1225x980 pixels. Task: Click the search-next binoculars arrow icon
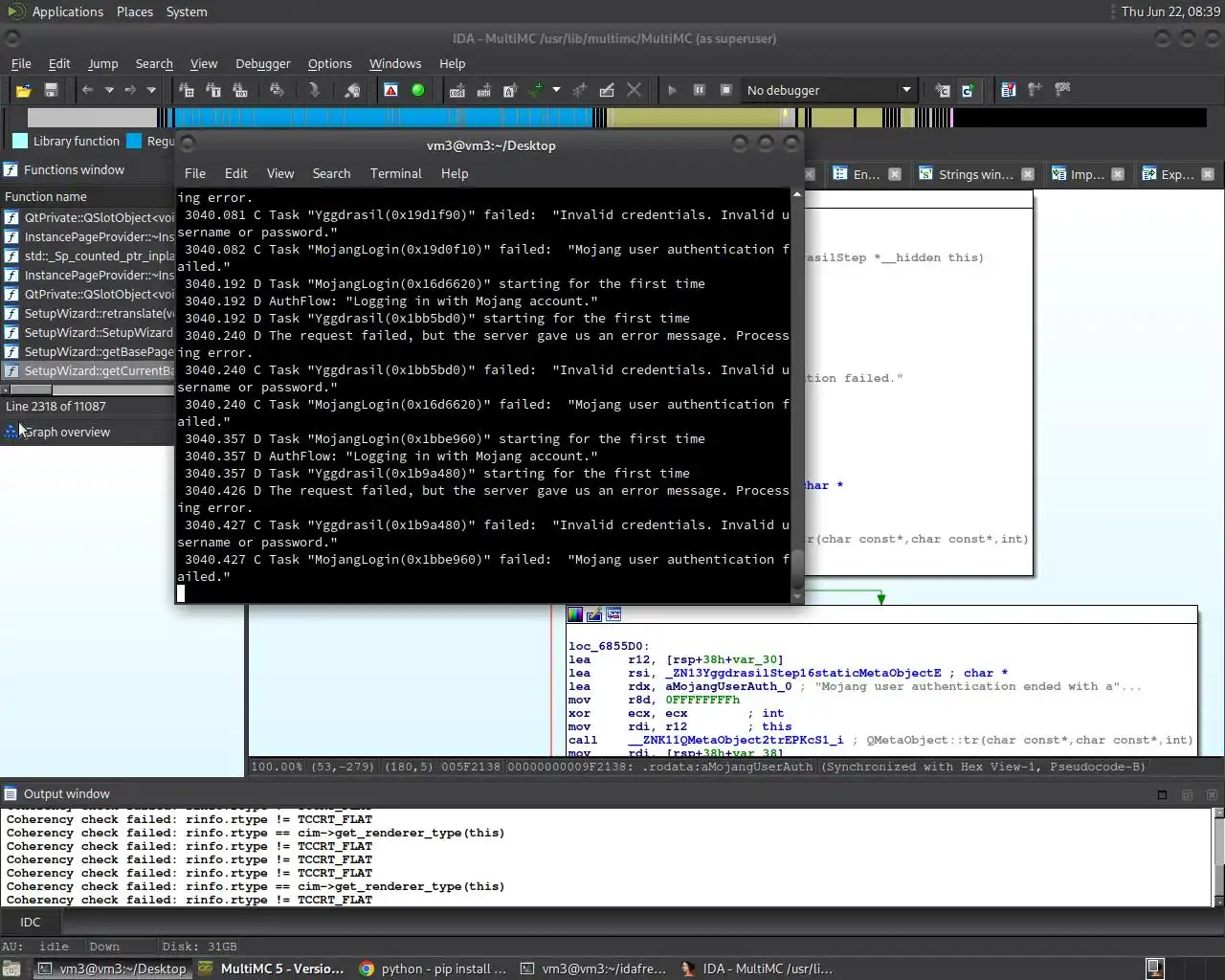click(277, 90)
